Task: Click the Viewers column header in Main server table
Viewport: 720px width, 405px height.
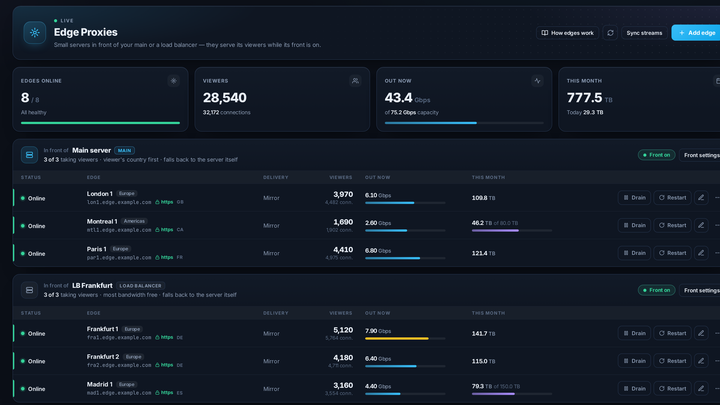Action: coord(341,177)
